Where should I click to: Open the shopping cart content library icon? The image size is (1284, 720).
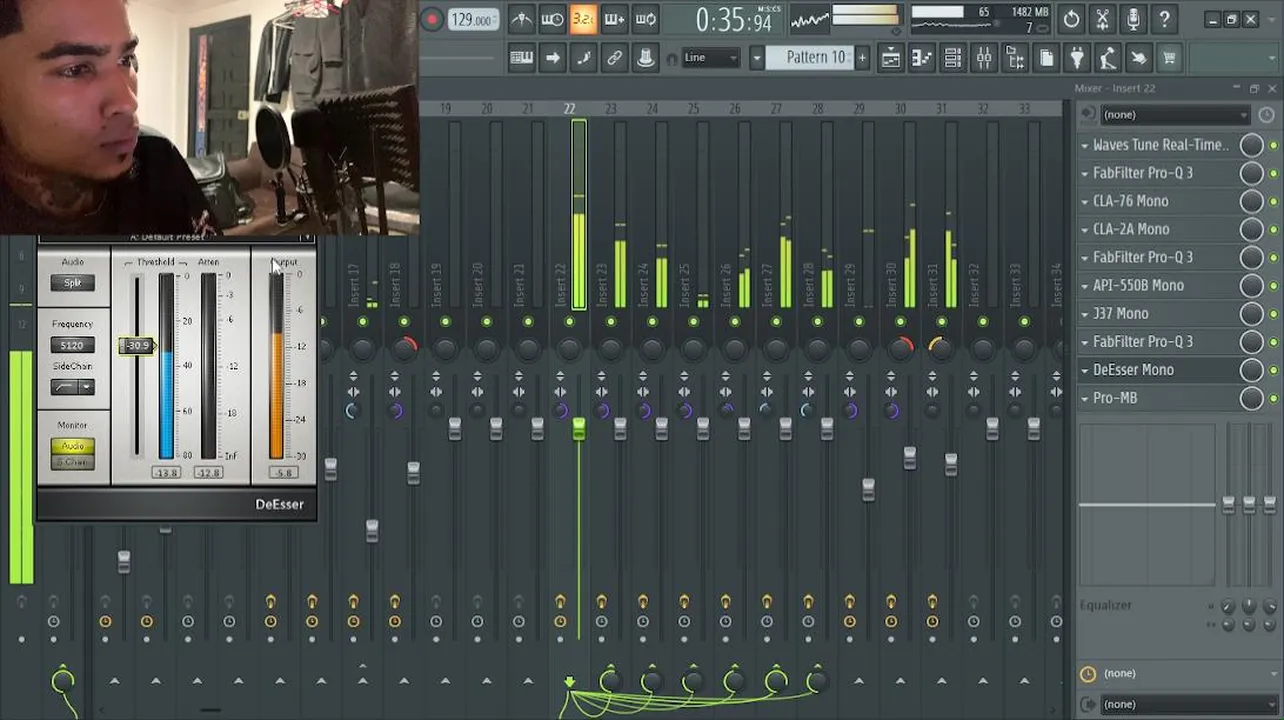point(1170,58)
